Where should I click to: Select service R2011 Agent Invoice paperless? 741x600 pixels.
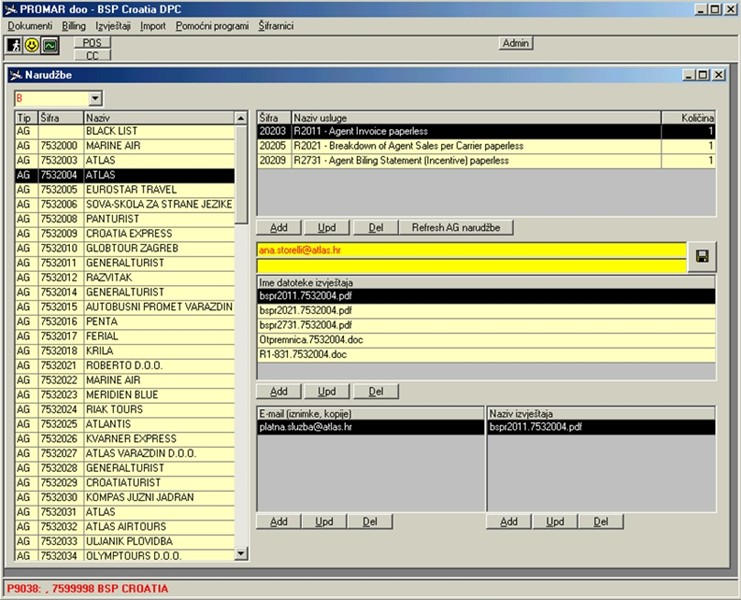486,131
